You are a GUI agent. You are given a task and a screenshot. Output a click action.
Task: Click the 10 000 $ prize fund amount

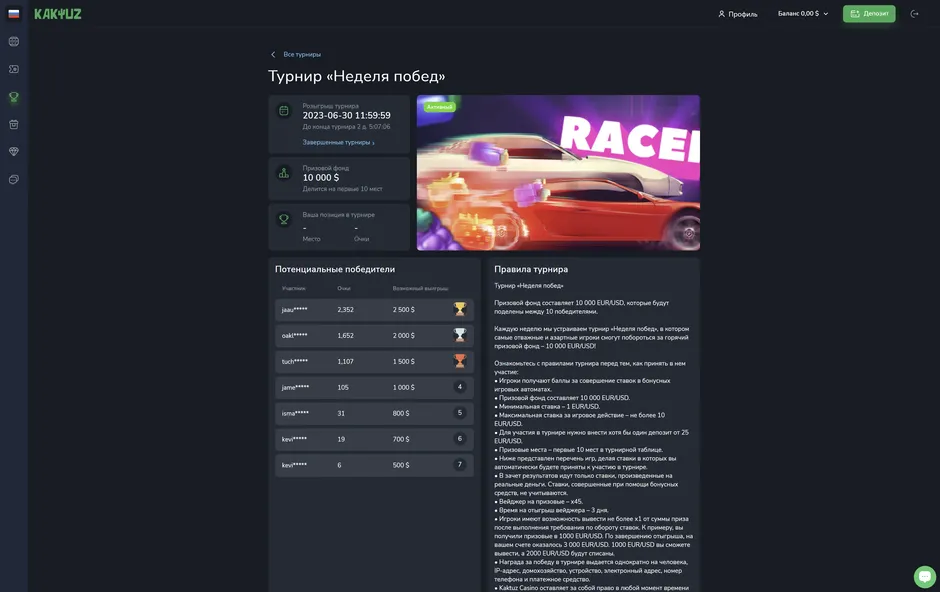(321, 178)
